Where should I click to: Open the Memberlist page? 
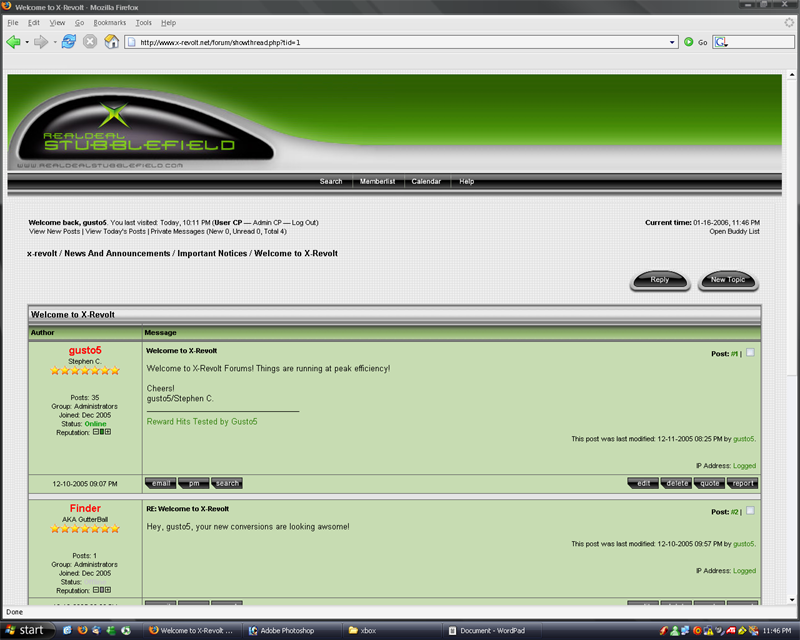[378, 181]
